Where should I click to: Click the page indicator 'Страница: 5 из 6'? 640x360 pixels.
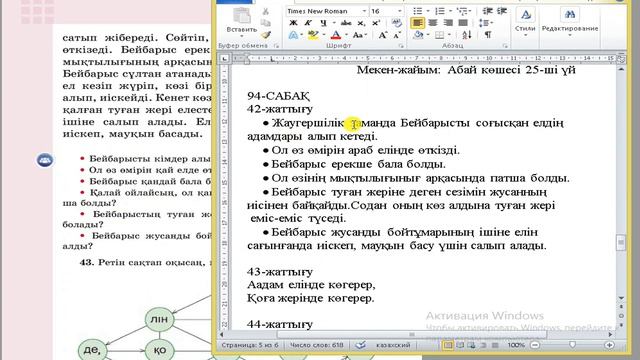click(x=250, y=345)
